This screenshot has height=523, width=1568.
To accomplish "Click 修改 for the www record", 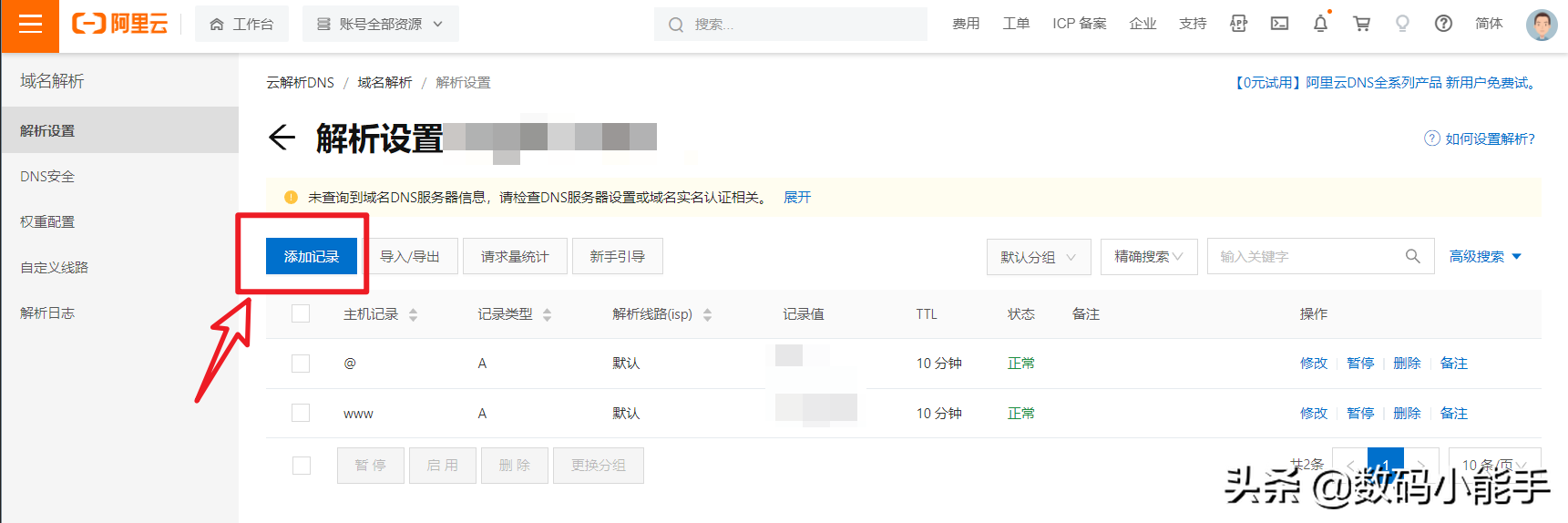I will point(1314,414).
